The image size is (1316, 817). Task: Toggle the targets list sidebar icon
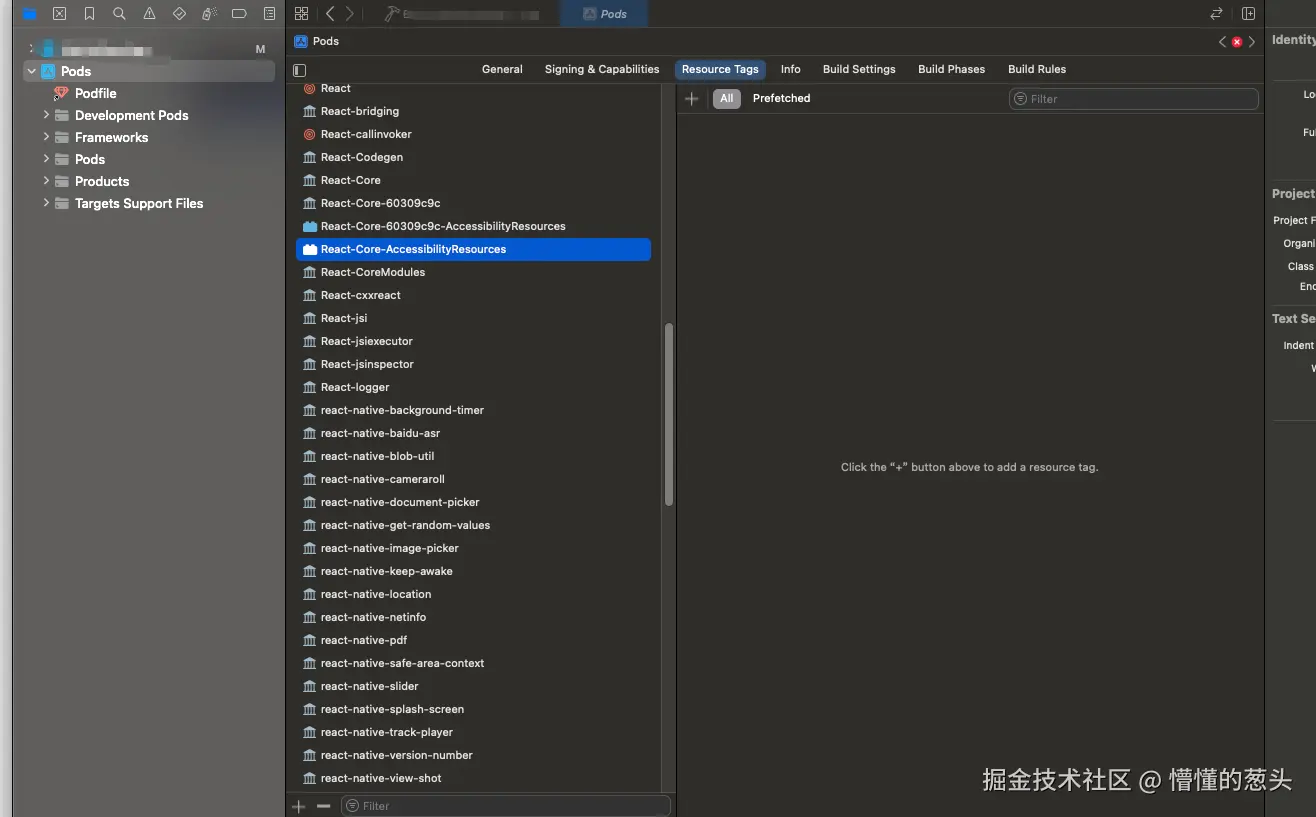pos(299,70)
